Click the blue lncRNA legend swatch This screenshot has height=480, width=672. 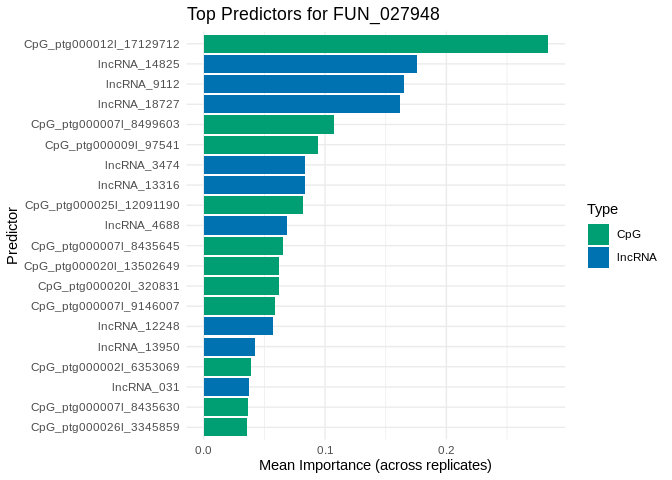tap(599, 257)
